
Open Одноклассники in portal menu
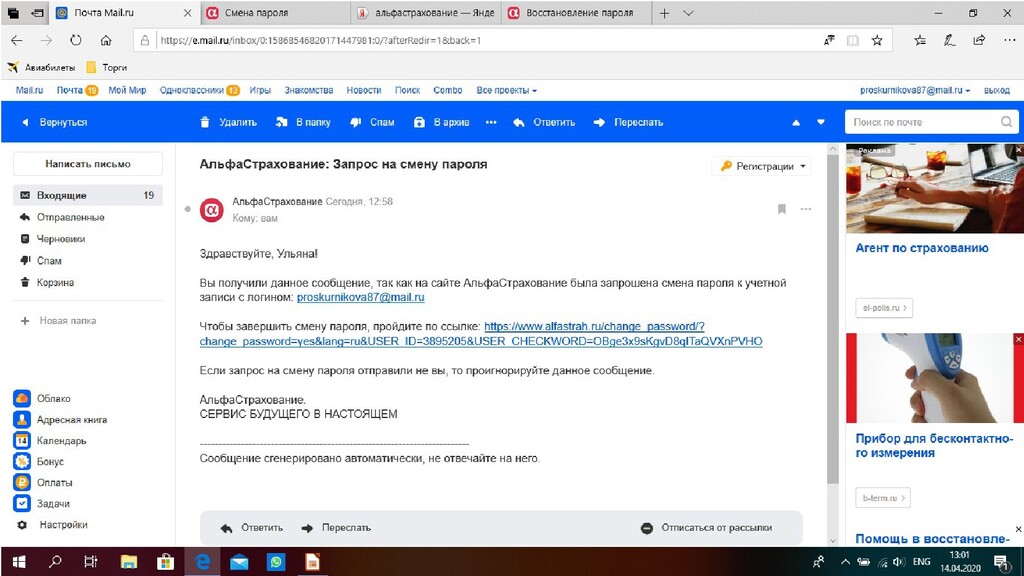pyautogui.click(x=191, y=90)
